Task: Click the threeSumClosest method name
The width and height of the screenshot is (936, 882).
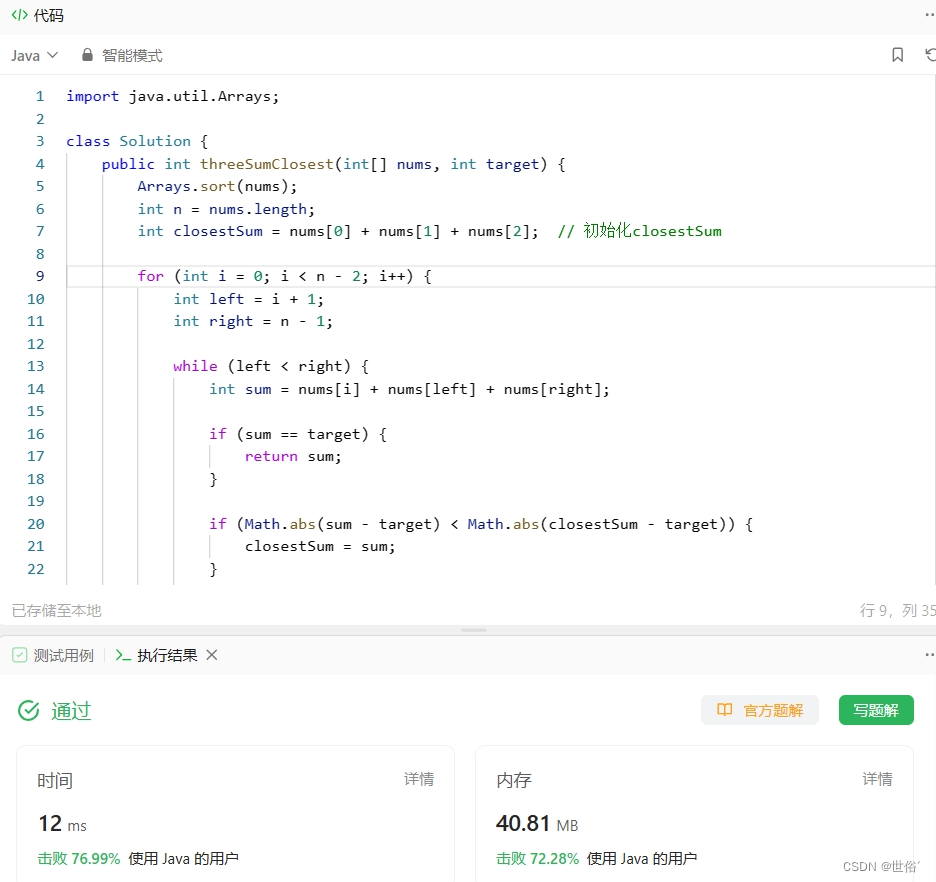Action: click(266, 164)
